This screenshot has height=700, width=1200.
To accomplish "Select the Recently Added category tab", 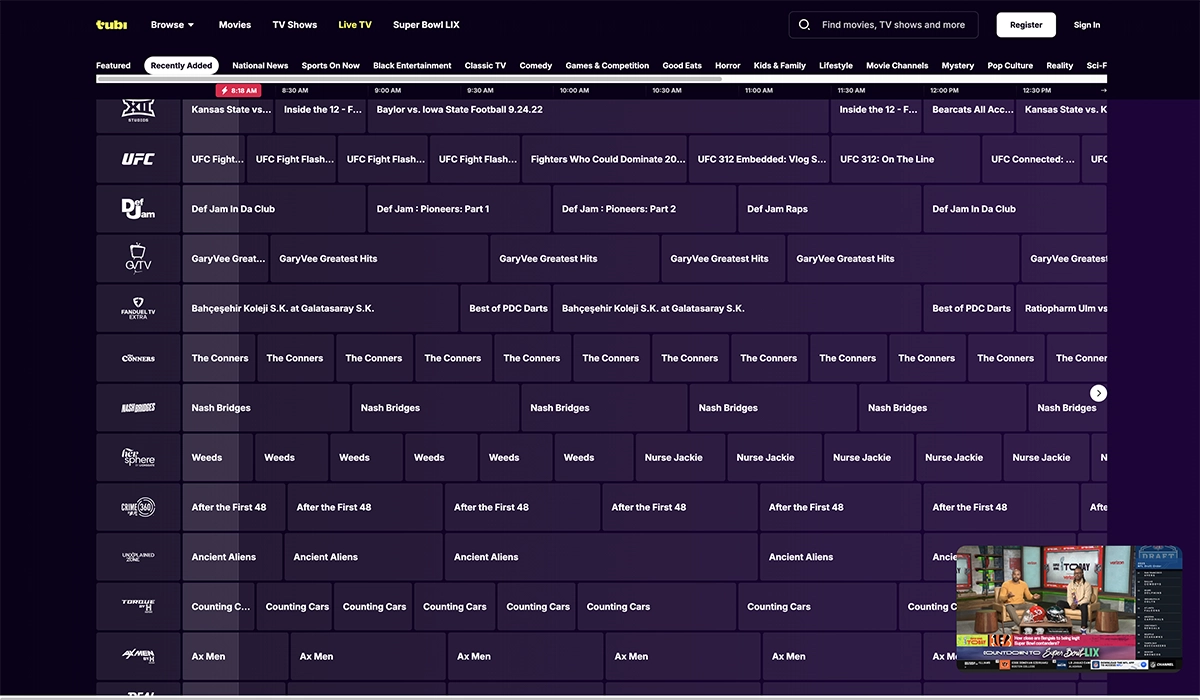I will pyautogui.click(x=181, y=66).
